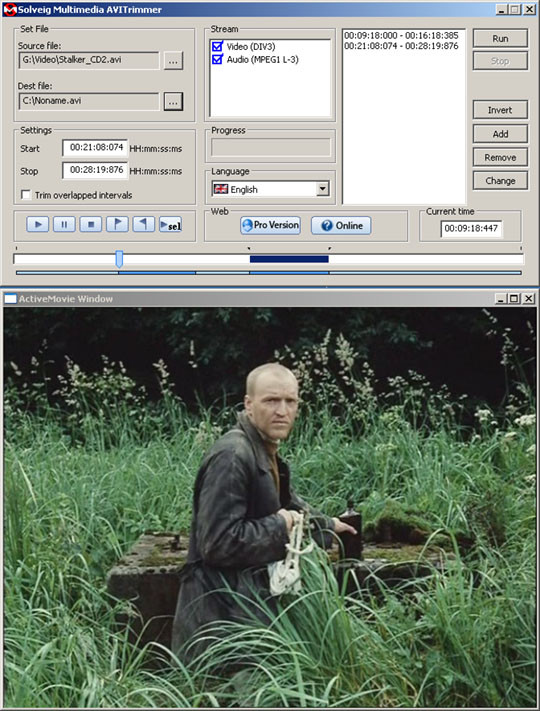Click the ActiveMovie Window title icon
Screen dimensions: 540x711
(x=10, y=299)
